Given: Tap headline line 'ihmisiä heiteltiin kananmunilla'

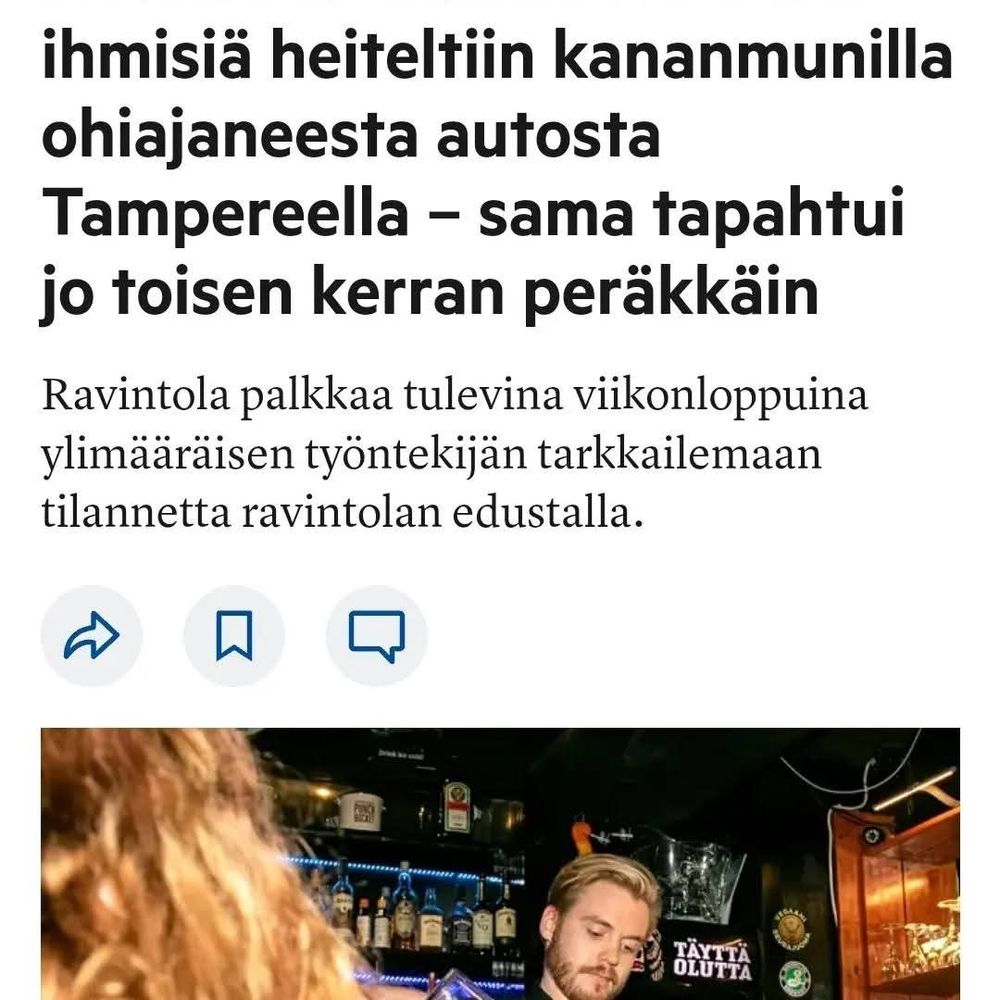Looking at the screenshot, I should coord(497,55).
